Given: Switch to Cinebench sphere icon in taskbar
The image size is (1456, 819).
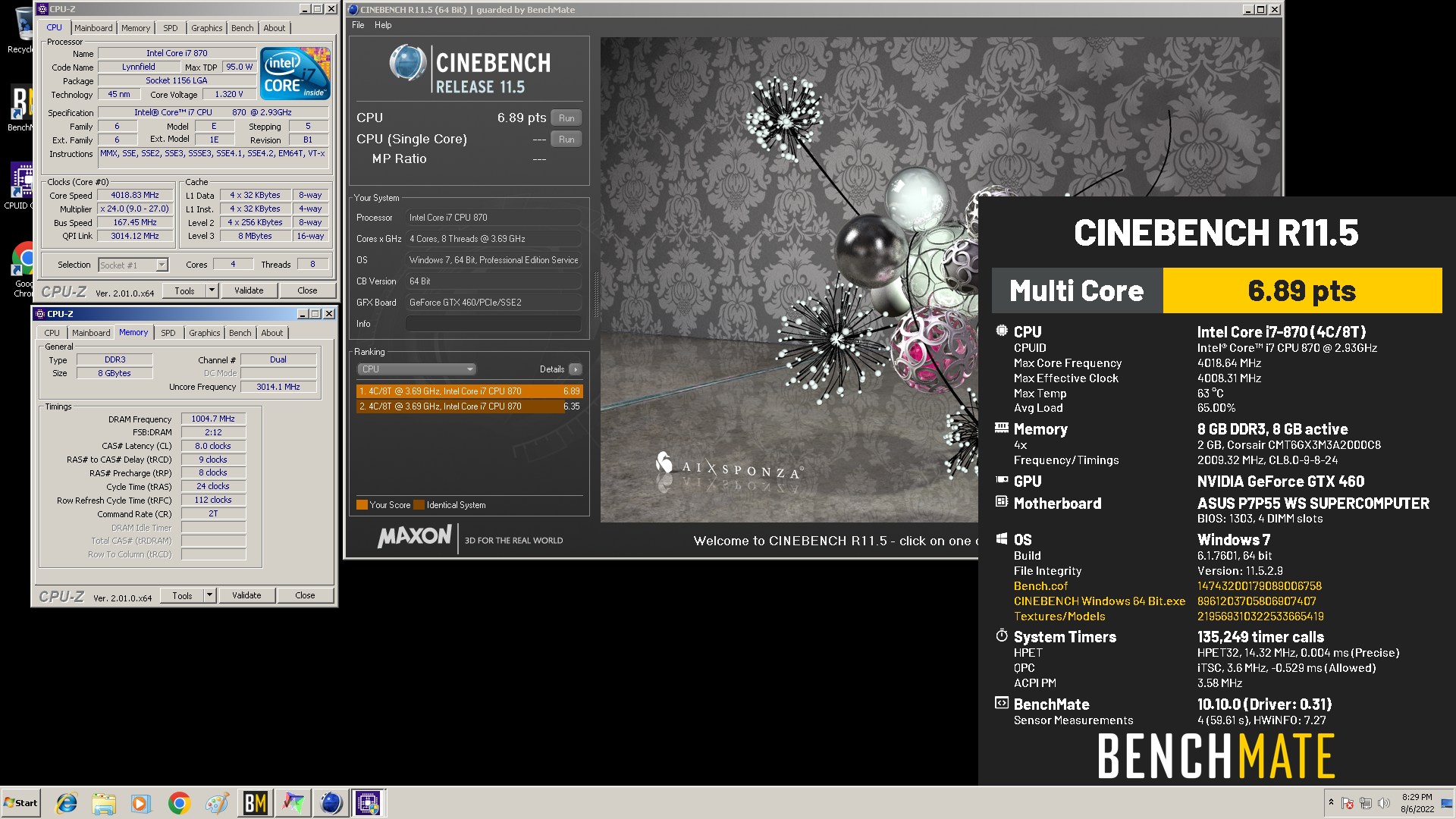Looking at the screenshot, I should [331, 803].
